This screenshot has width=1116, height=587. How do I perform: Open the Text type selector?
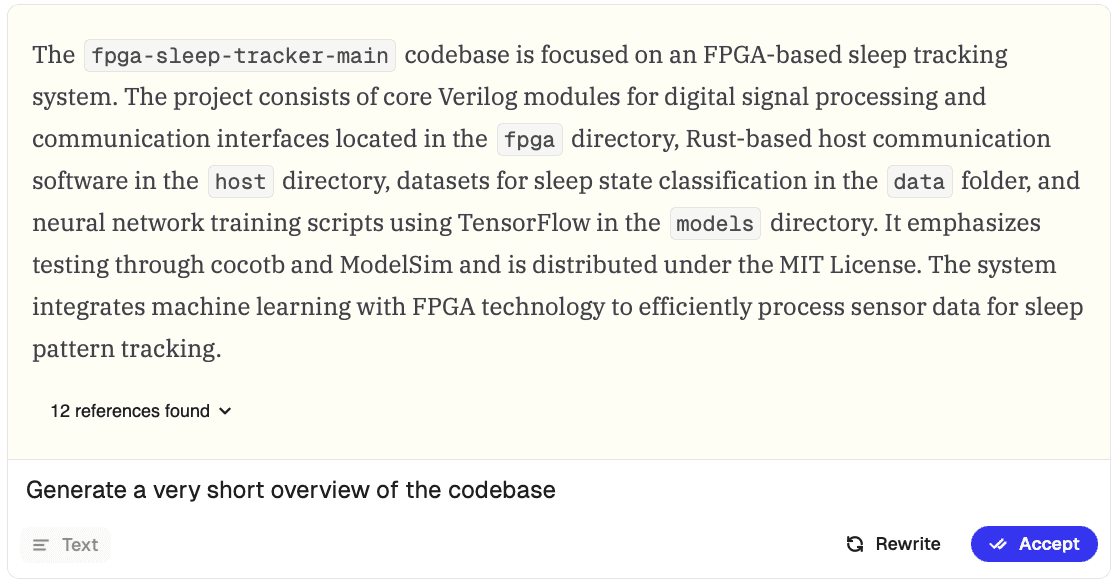tap(65, 545)
